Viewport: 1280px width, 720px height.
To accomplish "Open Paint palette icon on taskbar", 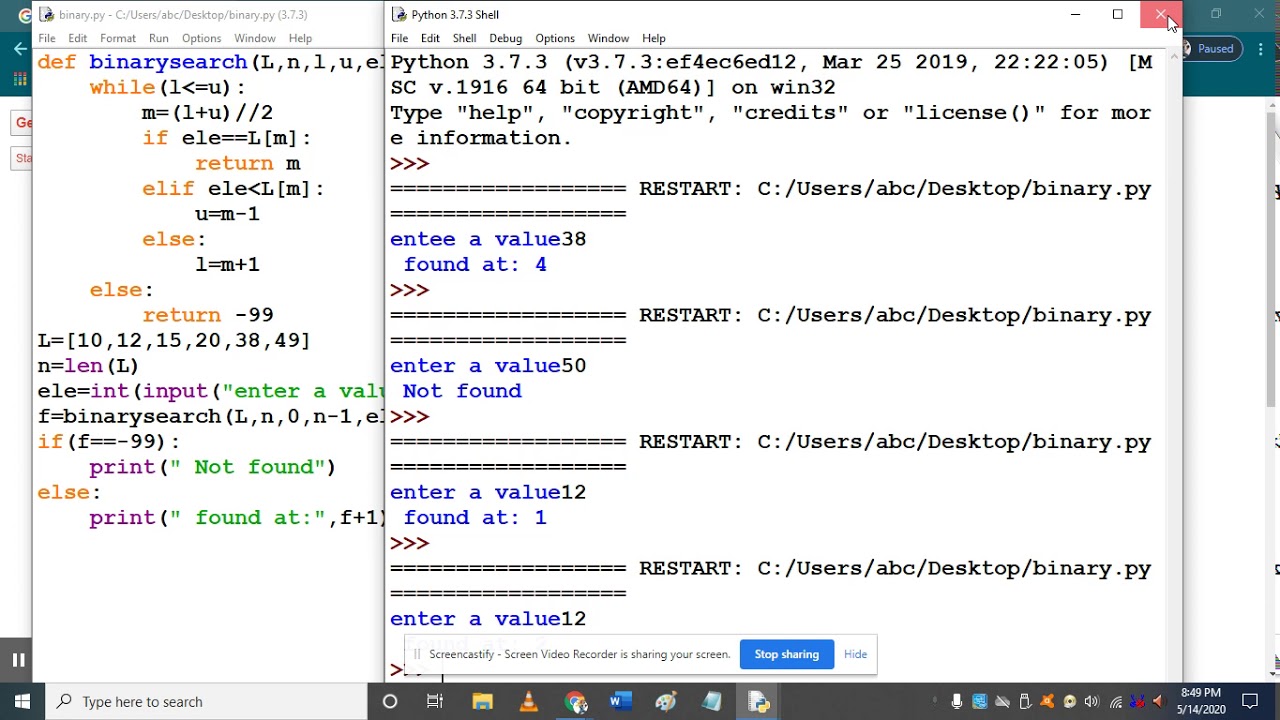I will [666, 701].
